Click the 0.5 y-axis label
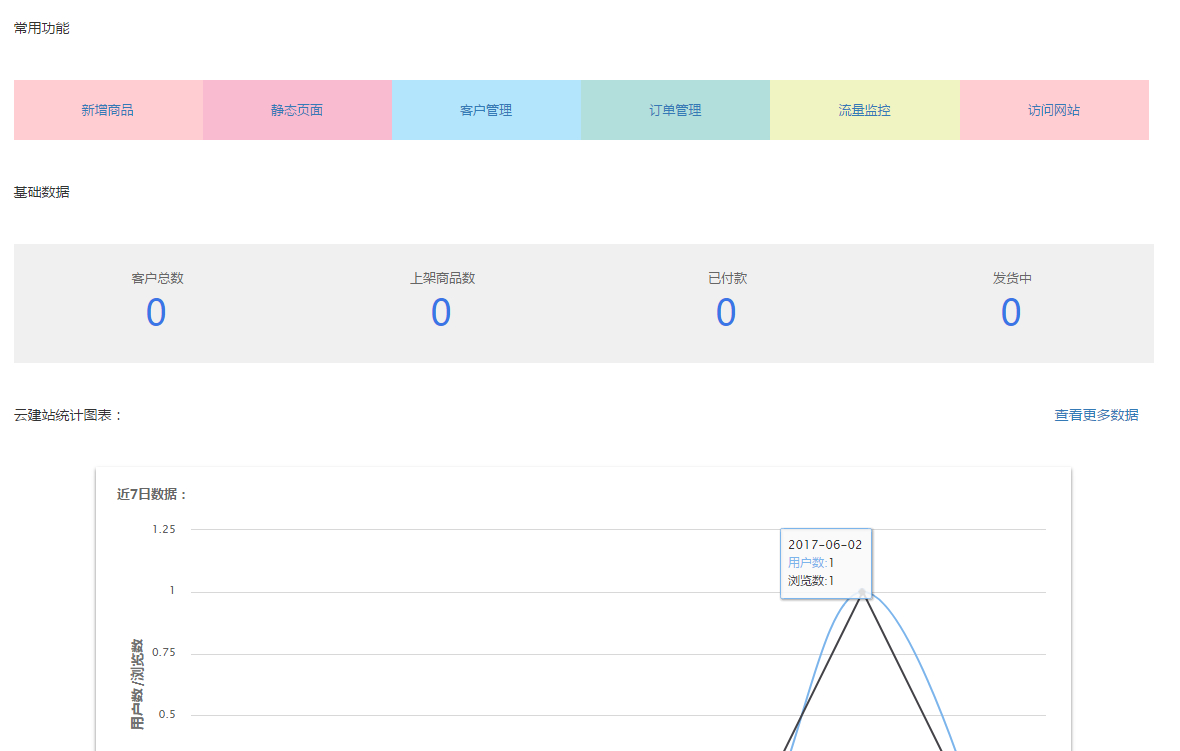Screen dimensions: 1180x751 pos(167,714)
